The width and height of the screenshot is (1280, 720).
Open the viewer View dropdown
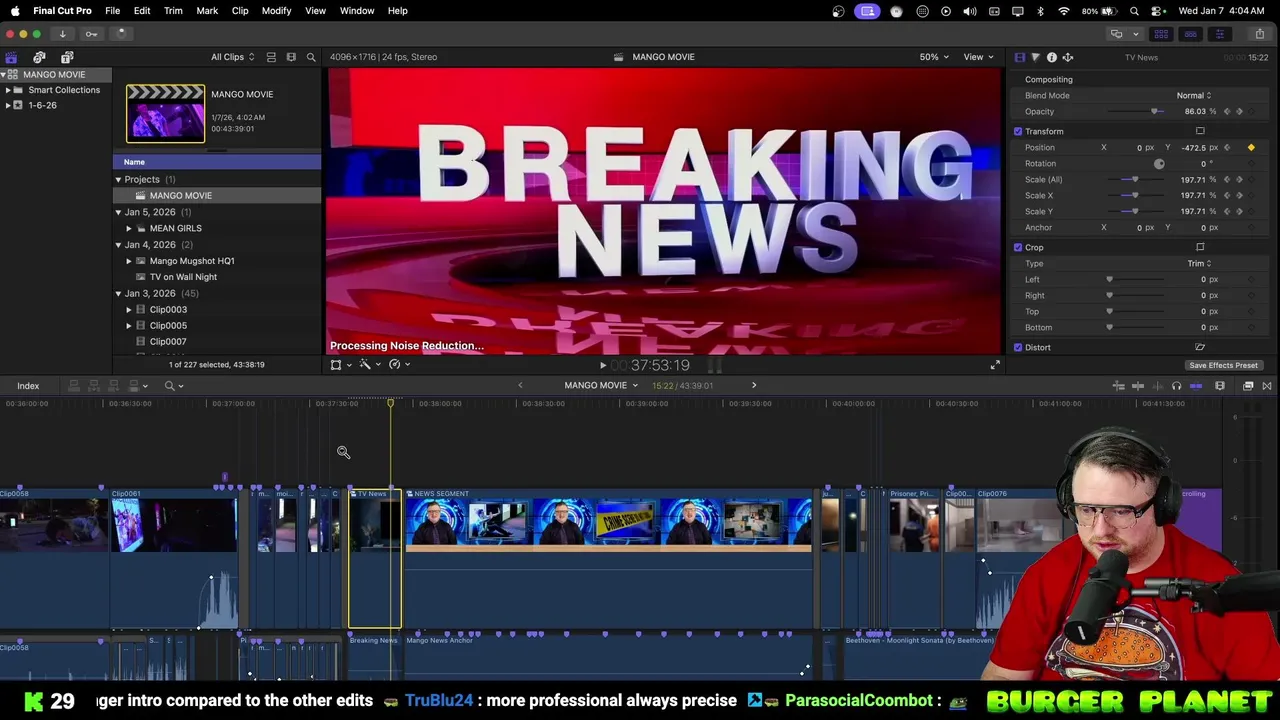coord(978,57)
